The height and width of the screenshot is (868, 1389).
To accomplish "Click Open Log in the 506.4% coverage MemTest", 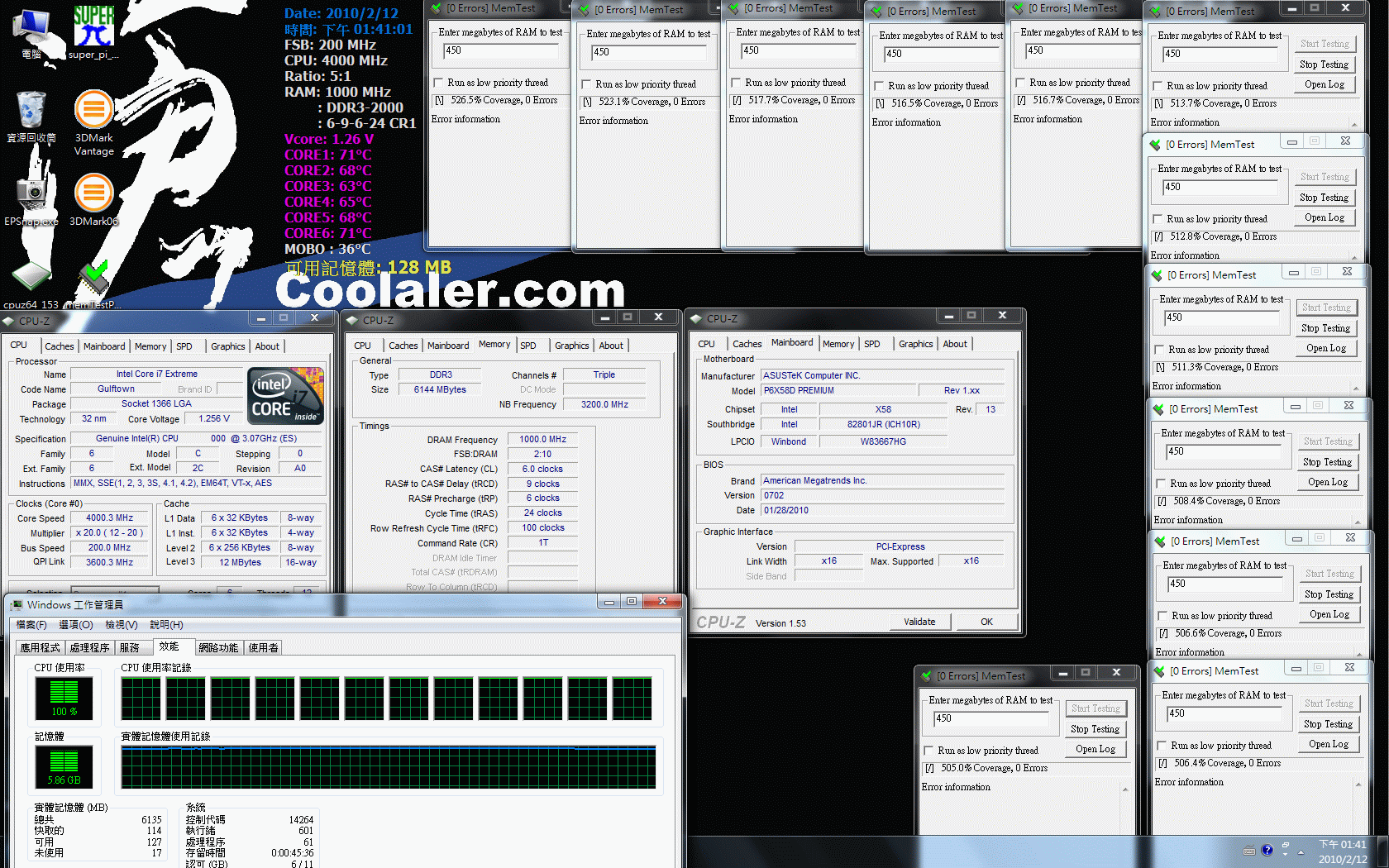I will (x=1329, y=745).
